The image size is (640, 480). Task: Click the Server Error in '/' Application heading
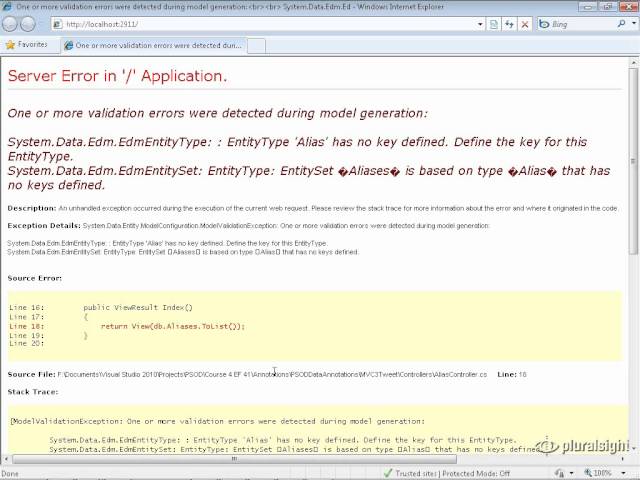pos(117,76)
